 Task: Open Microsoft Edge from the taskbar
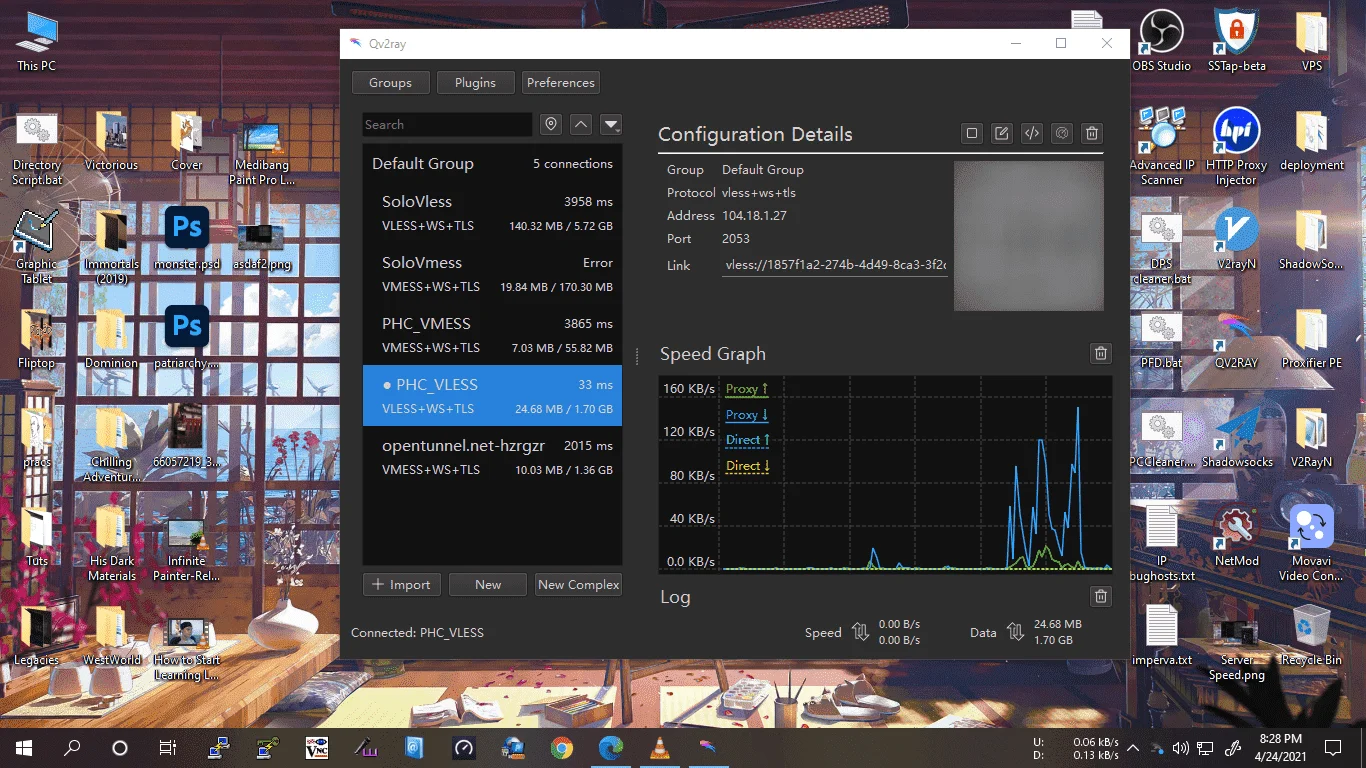click(610, 747)
